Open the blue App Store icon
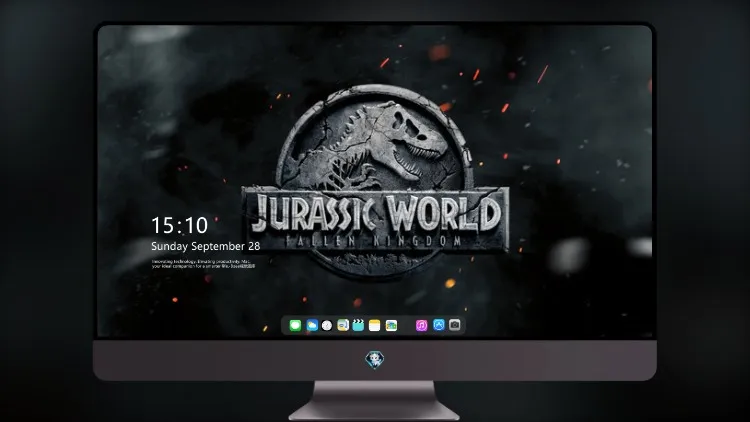This screenshot has width=750, height=422. pyautogui.click(x=439, y=325)
